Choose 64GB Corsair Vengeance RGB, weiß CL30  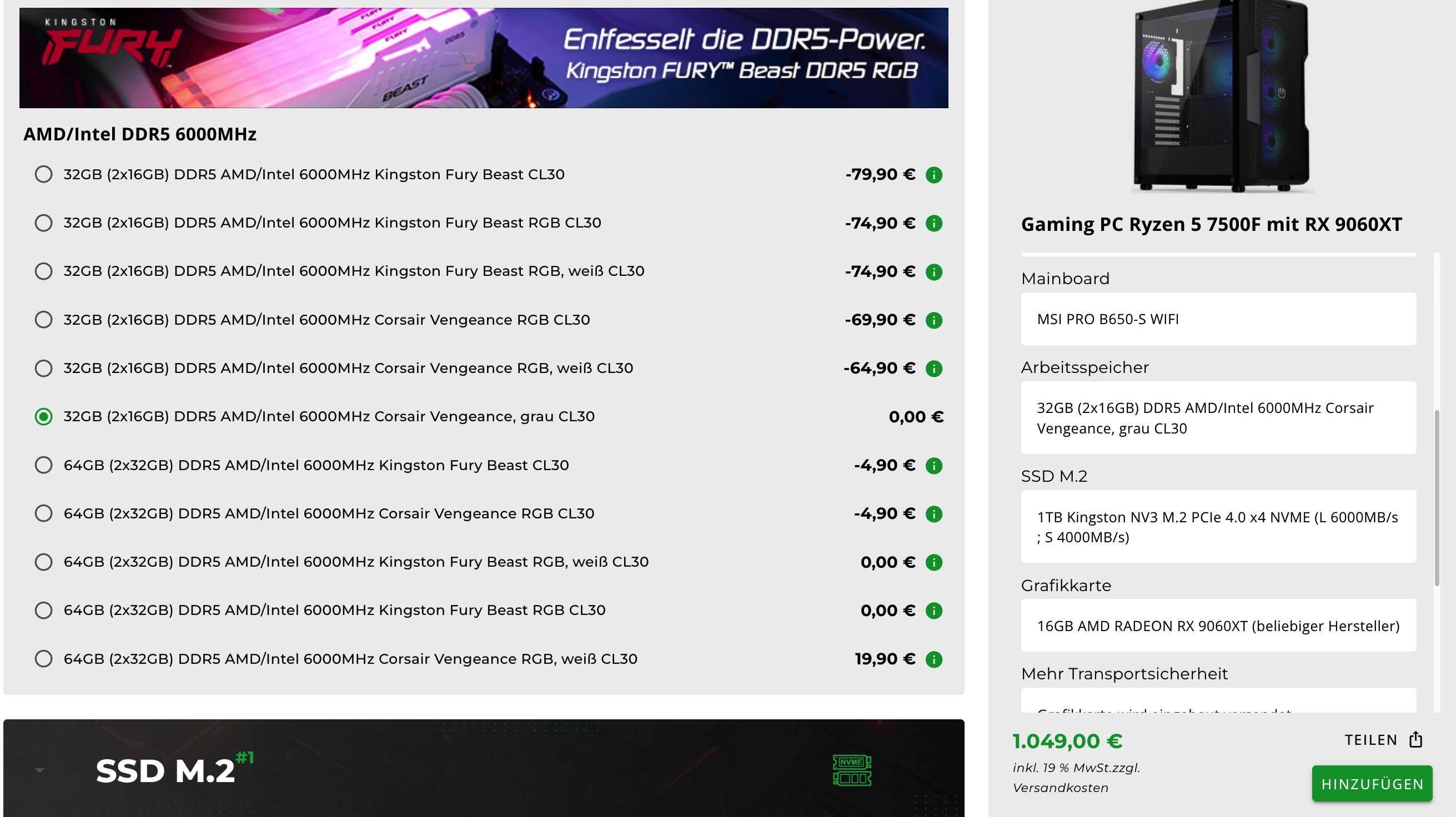(x=43, y=659)
